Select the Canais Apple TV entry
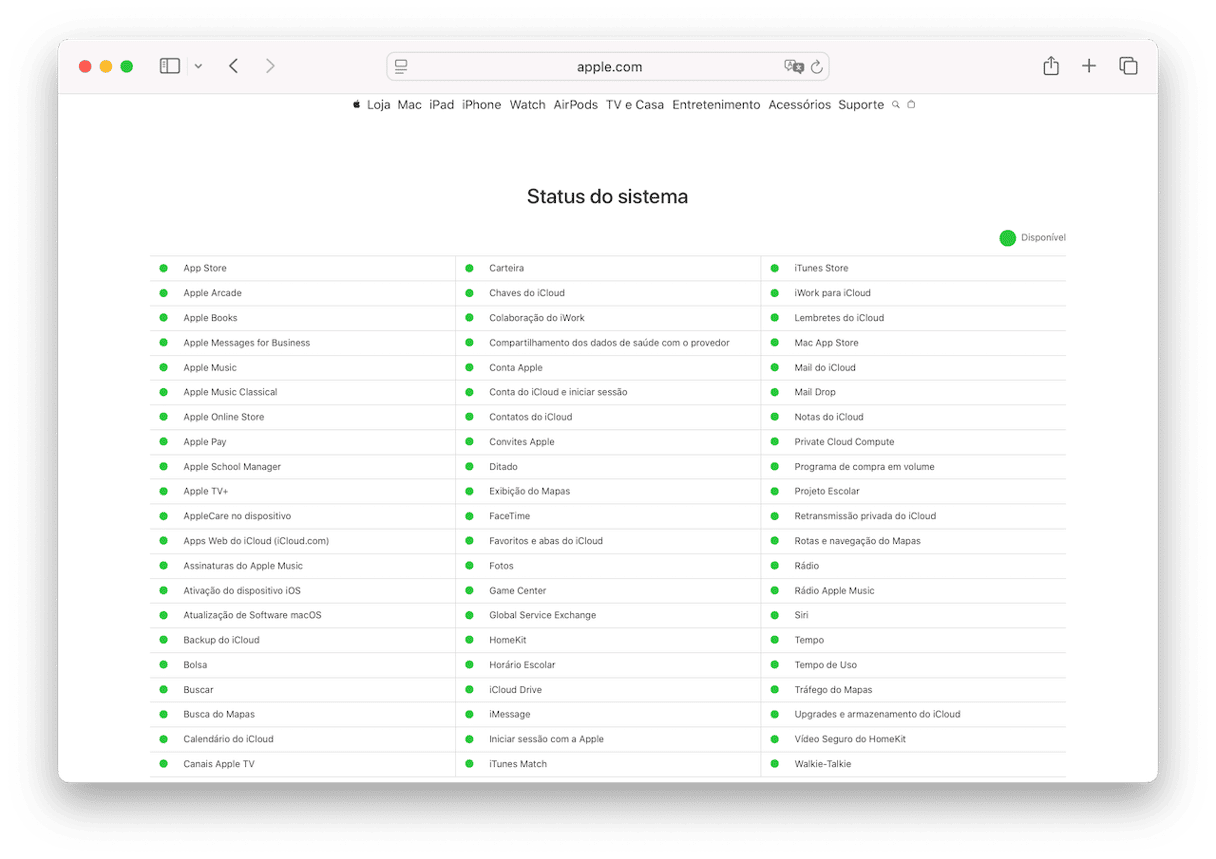Screen dimensions: 1216x859 (x=219, y=764)
